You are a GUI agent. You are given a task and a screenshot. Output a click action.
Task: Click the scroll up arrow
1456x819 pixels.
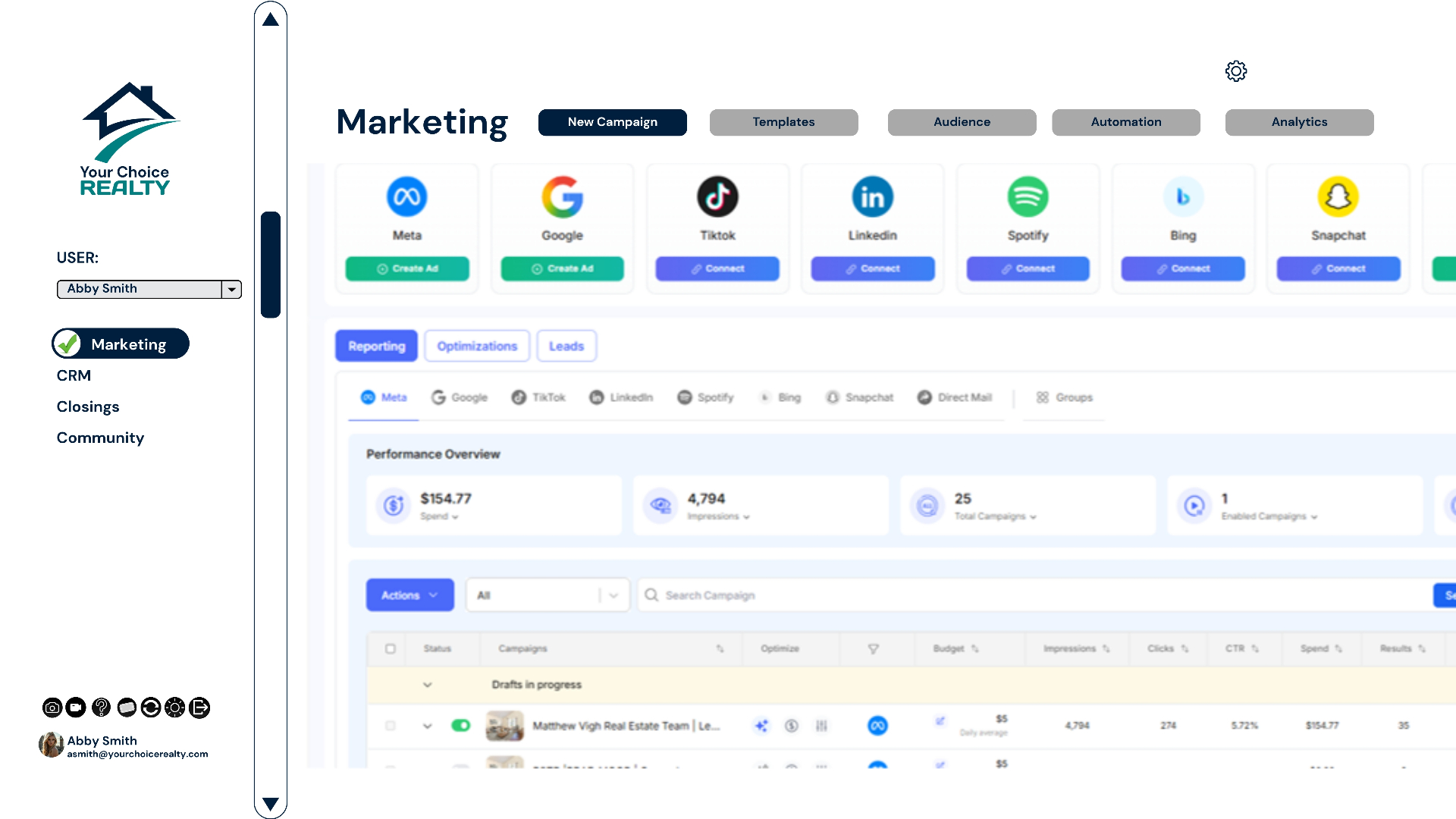point(271,19)
